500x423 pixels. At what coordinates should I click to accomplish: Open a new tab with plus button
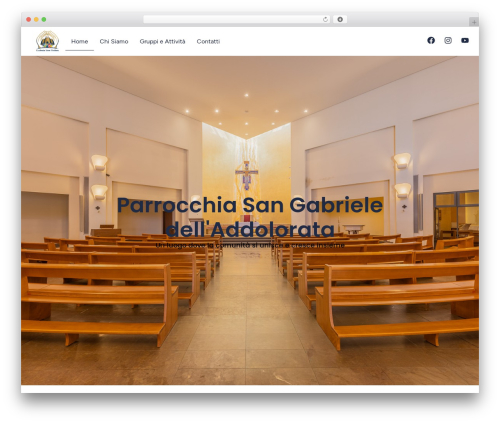[x=474, y=22]
